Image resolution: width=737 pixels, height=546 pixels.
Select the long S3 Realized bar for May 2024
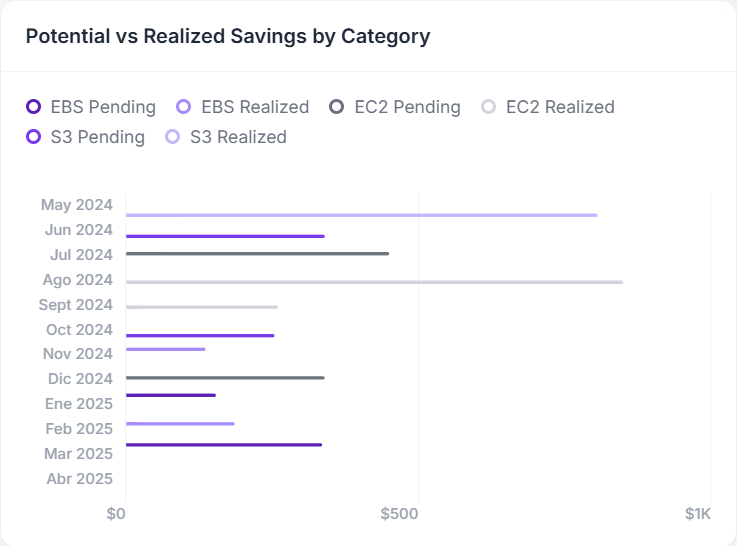tap(361, 215)
